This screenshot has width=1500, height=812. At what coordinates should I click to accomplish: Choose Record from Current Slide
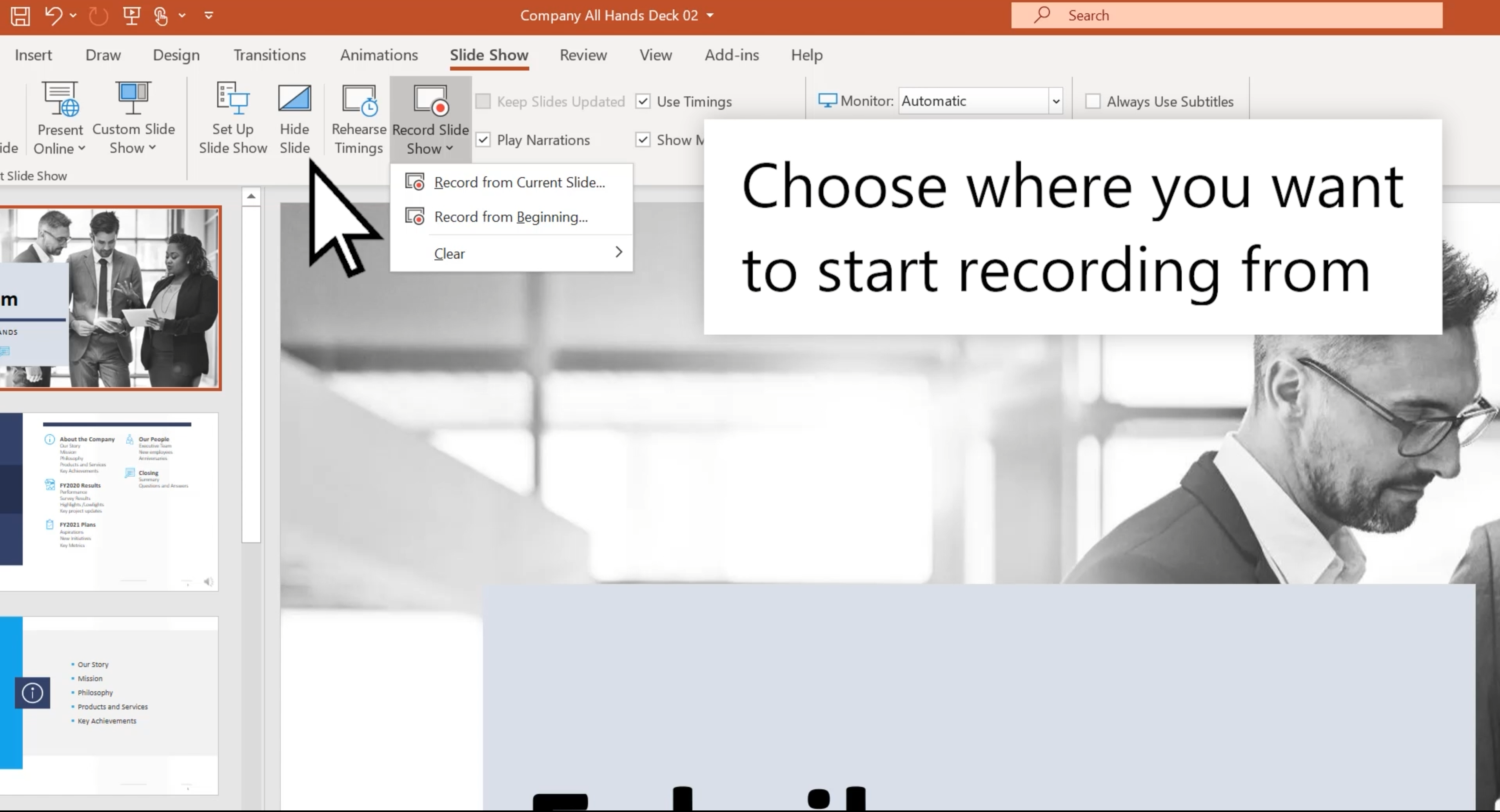pos(511,182)
